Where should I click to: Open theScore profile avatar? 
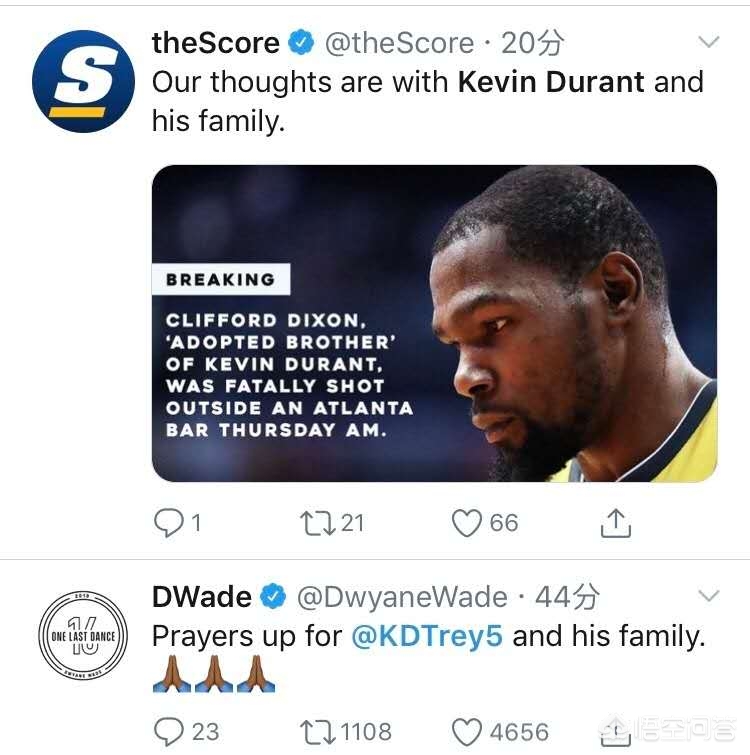tap(83, 81)
